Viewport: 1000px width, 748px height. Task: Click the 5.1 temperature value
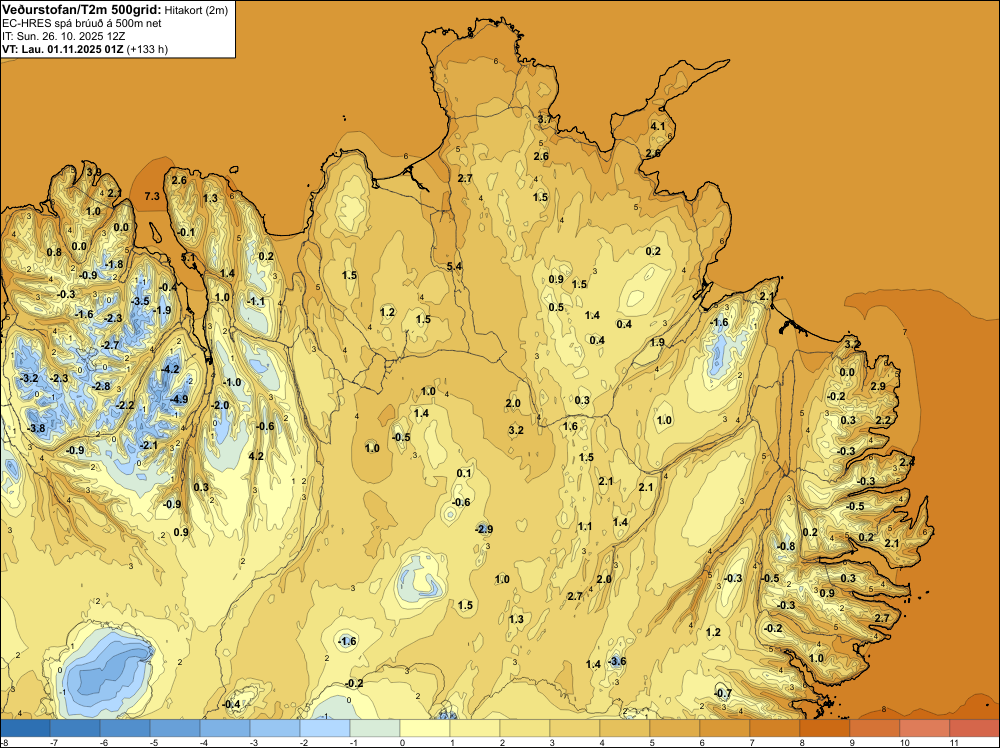click(189, 258)
